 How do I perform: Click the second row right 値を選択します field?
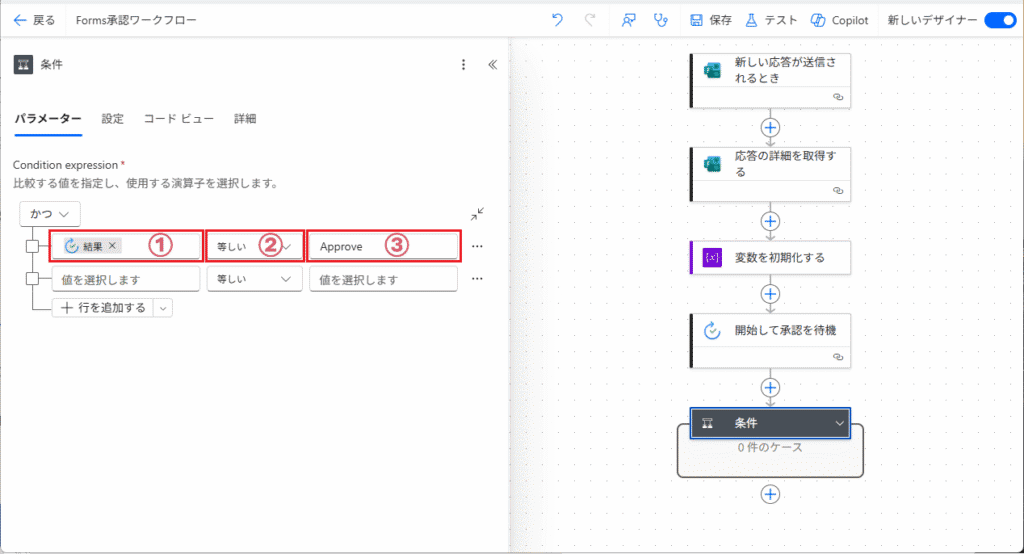pyautogui.click(x=383, y=280)
